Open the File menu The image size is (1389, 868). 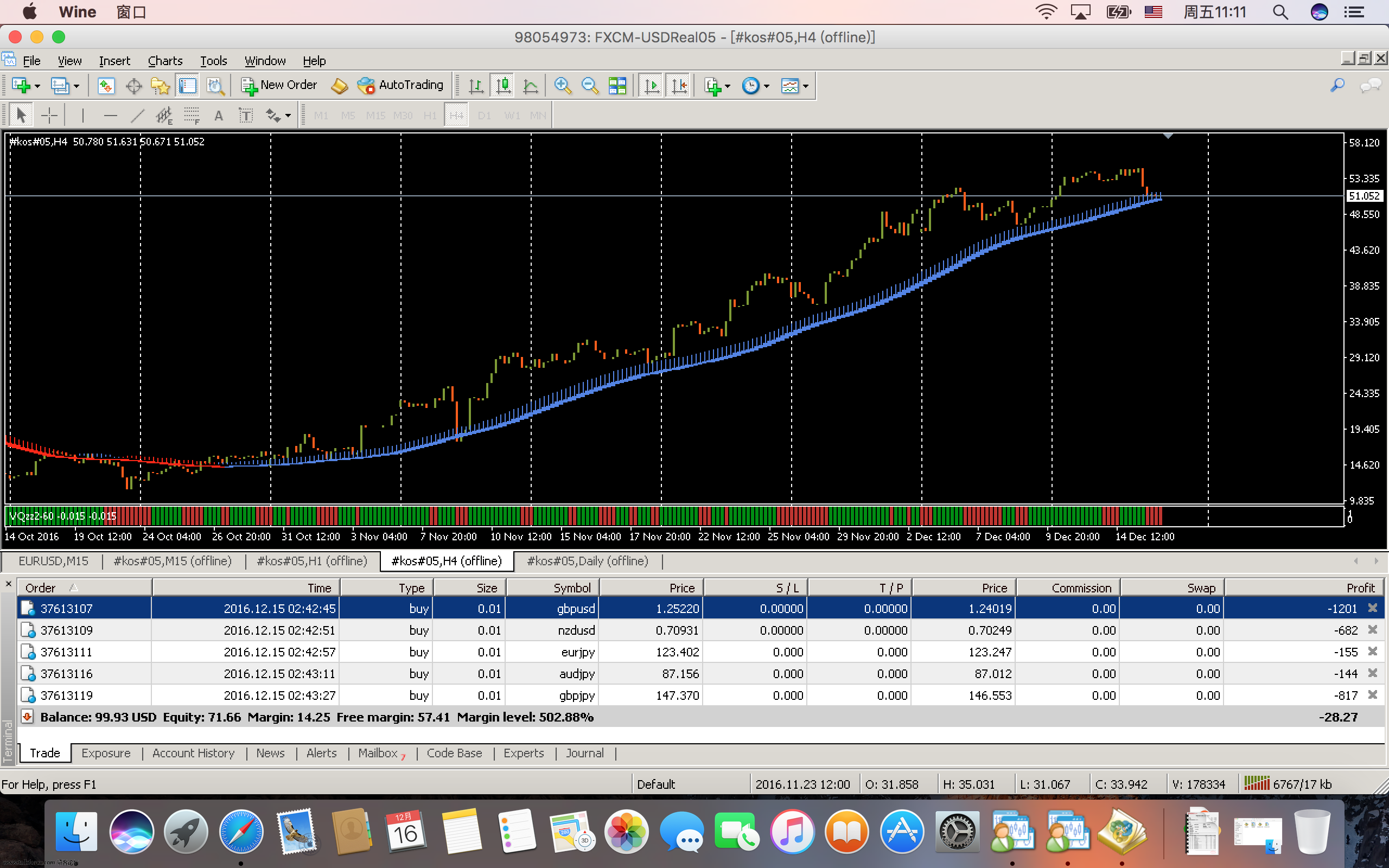31,61
